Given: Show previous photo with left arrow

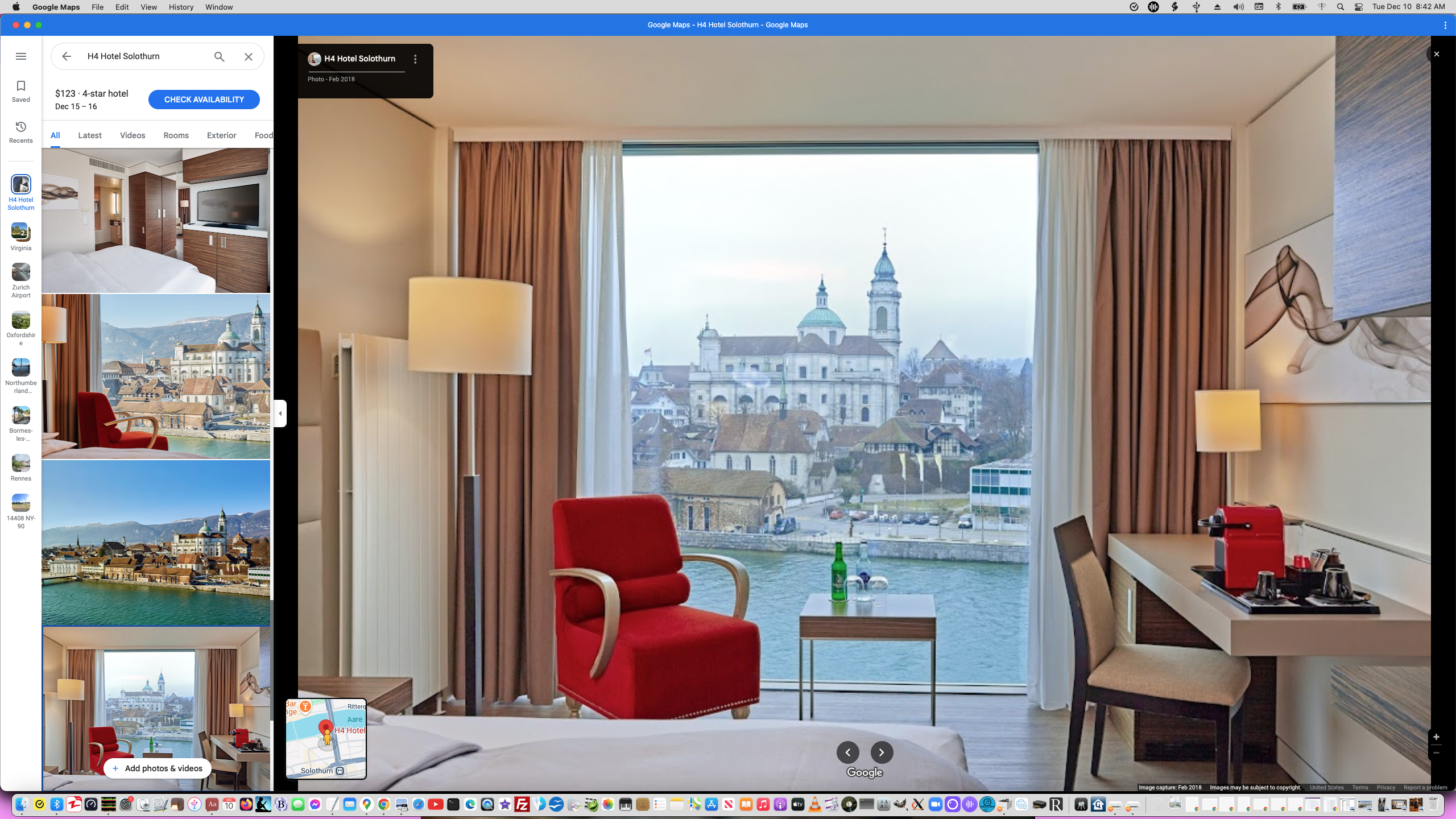Looking at the screenshot, I should [x=847, y=752].
